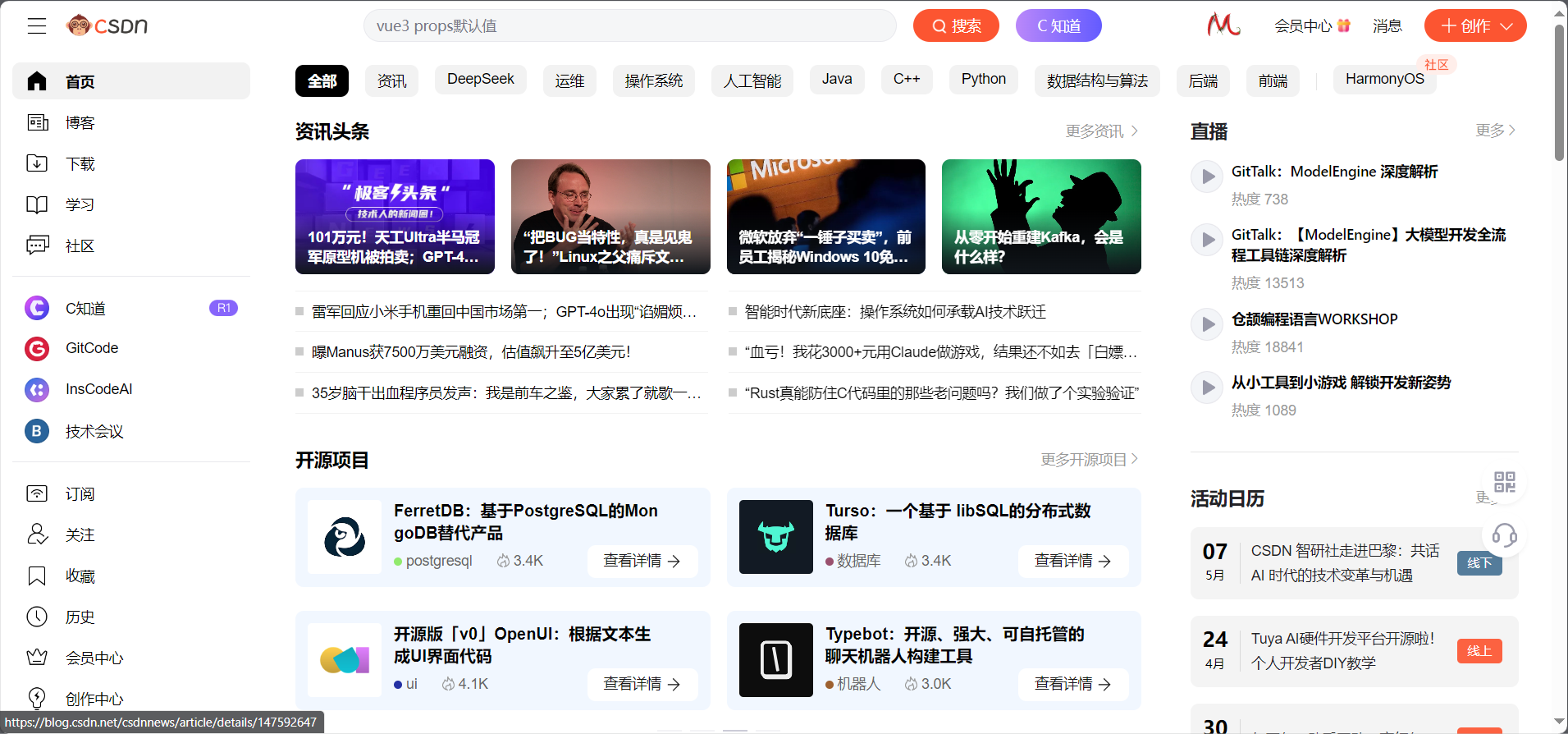Select the 资讯 category tab
The width and height of the screenshot is (1568, 734).
point(391,80)
